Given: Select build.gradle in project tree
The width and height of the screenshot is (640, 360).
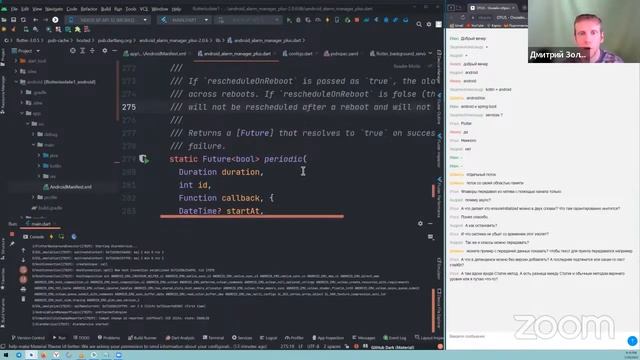Looking at the screenshot, I should click(x=47, y=208).
